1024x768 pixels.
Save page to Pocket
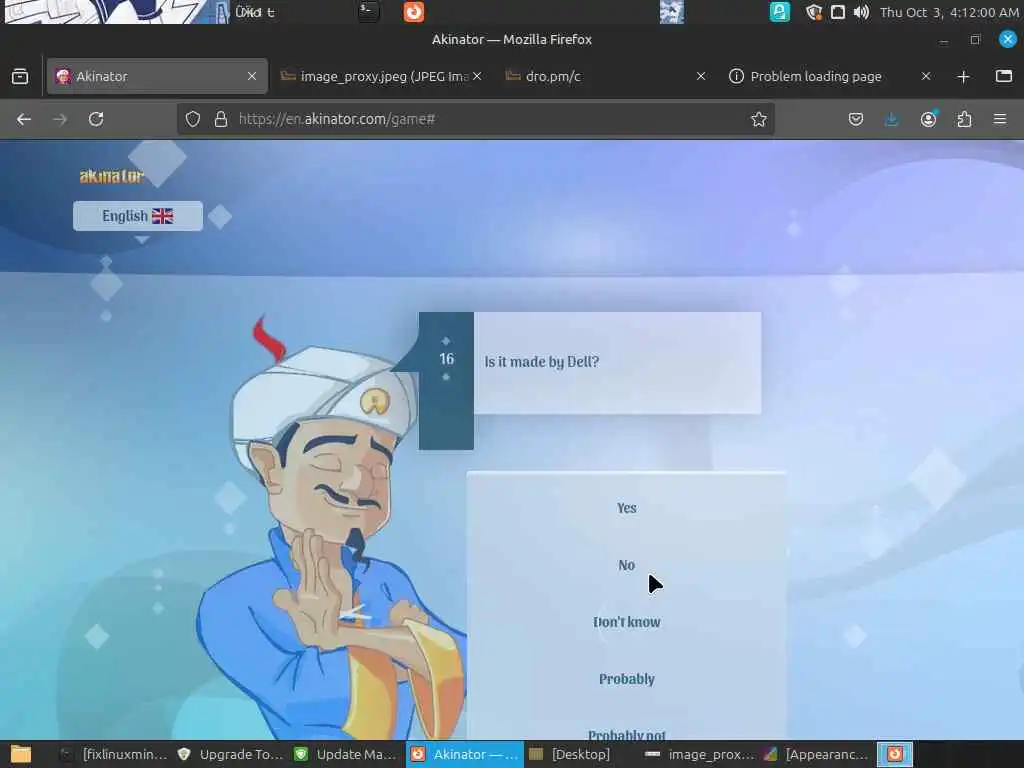pos(856,120)
